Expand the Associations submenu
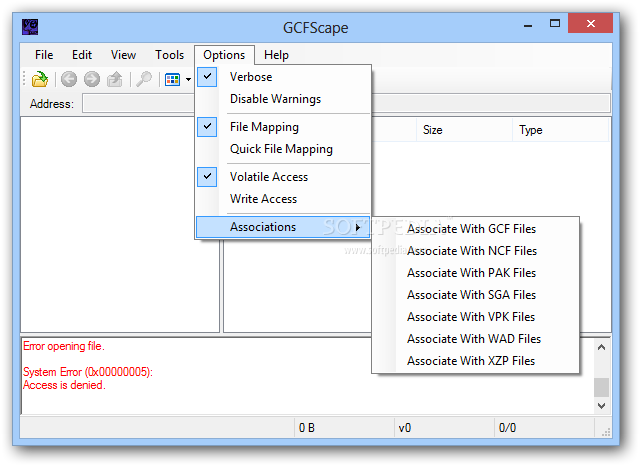The image size is (640, 466). 283,227
